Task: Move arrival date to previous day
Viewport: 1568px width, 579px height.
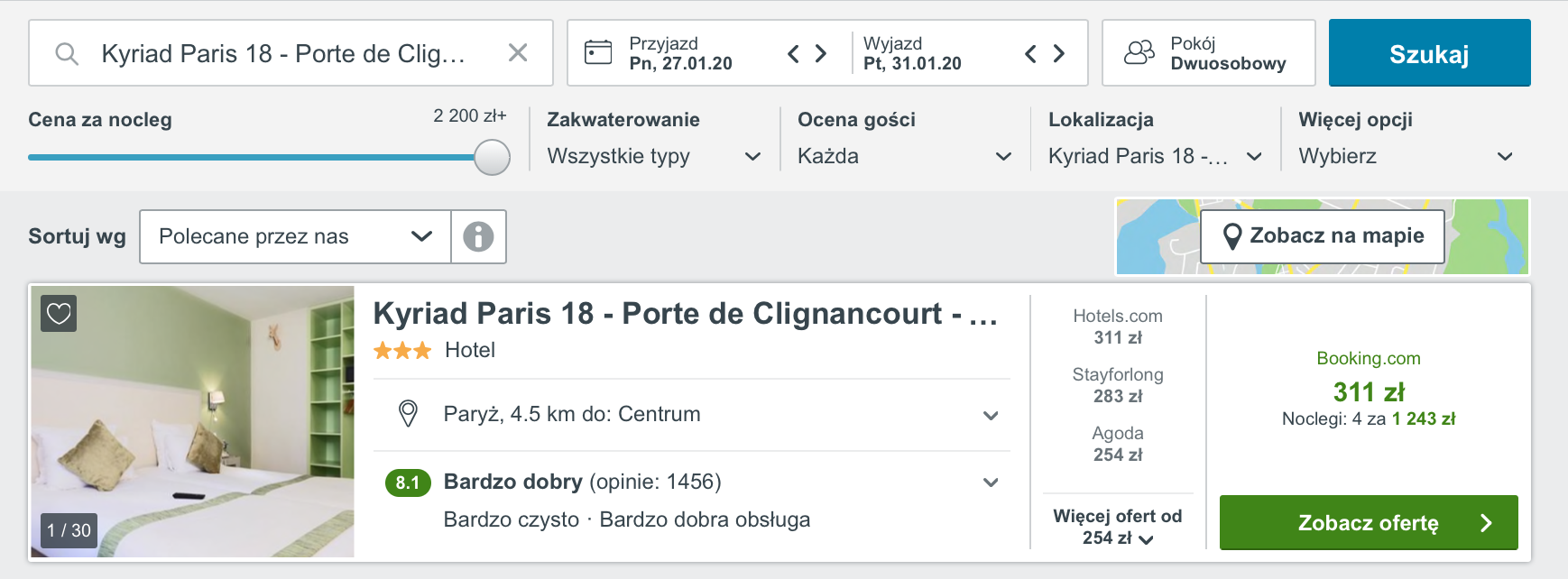Action: click(x=793, y=53)
